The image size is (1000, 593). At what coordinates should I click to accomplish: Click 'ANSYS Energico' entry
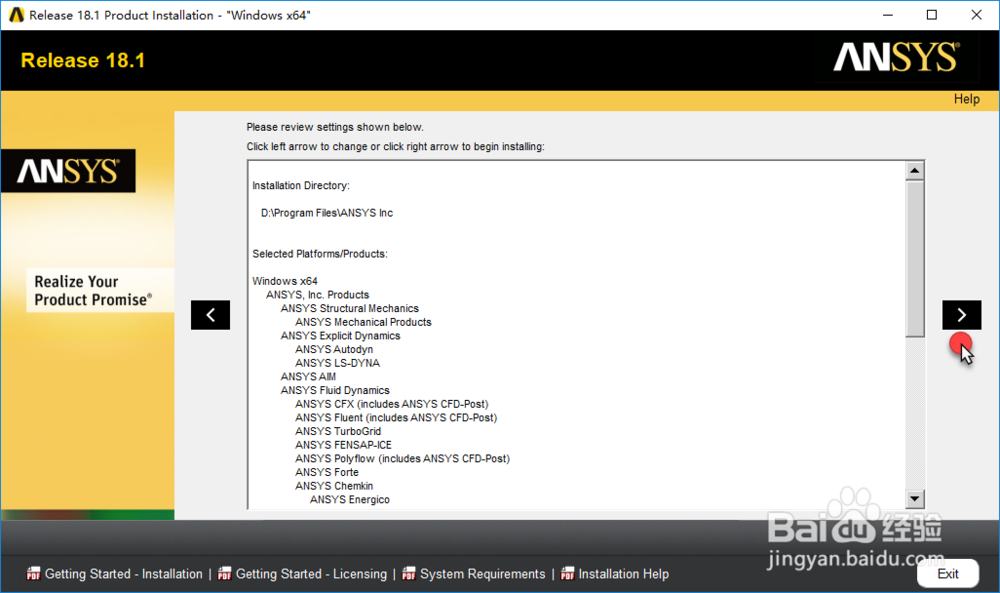click(x=349, y=500)
